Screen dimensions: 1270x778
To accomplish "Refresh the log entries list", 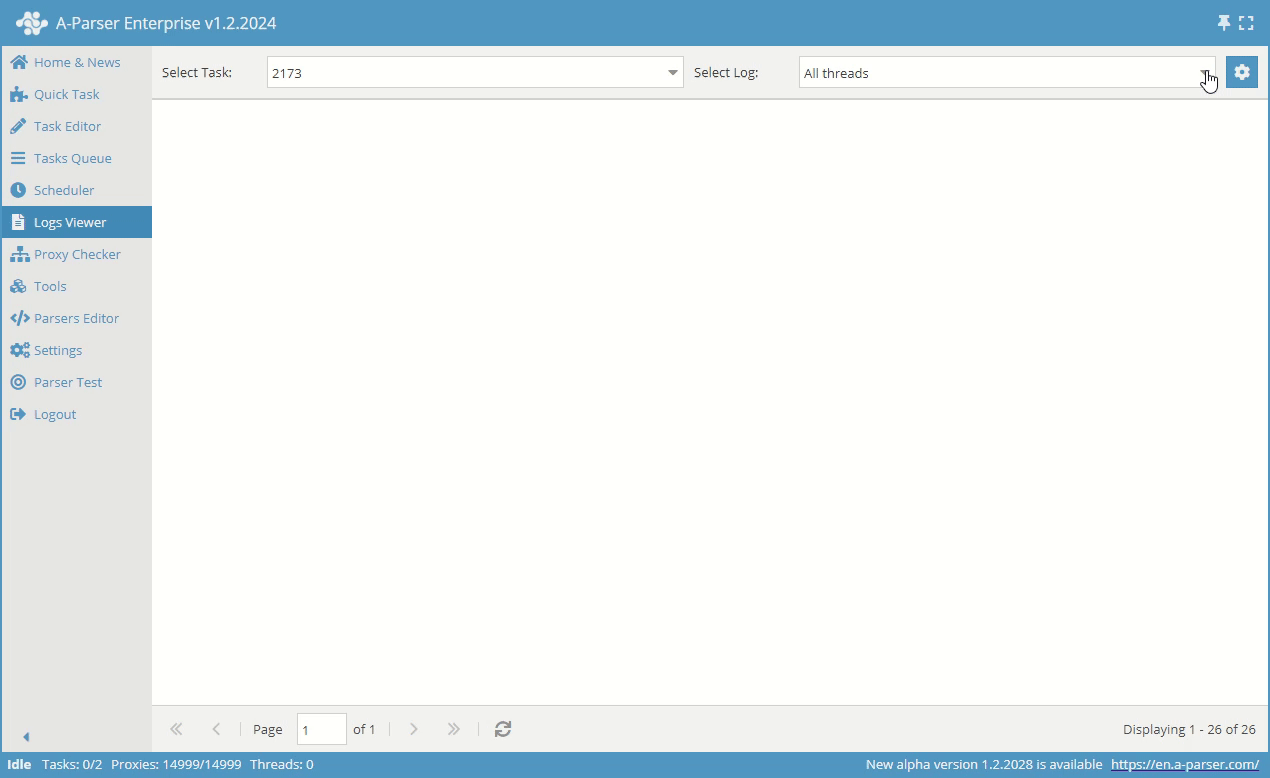I will coord(503,729).
